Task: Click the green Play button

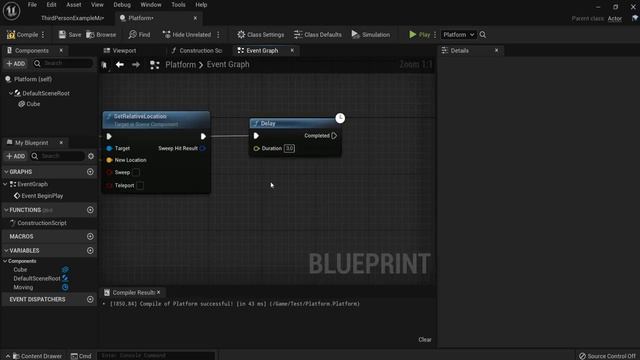Action: (420, 35)
